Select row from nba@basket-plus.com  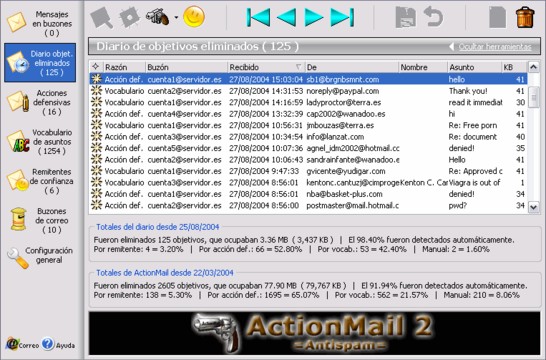click(x=309, y=194)
